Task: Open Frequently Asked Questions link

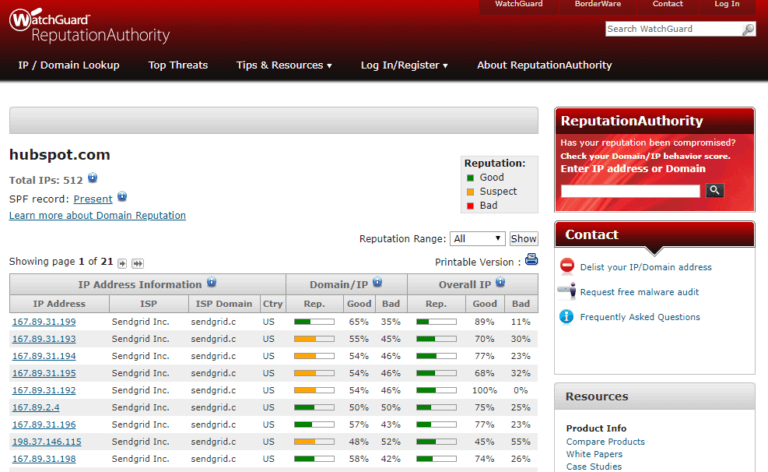Action: point(640,317)
